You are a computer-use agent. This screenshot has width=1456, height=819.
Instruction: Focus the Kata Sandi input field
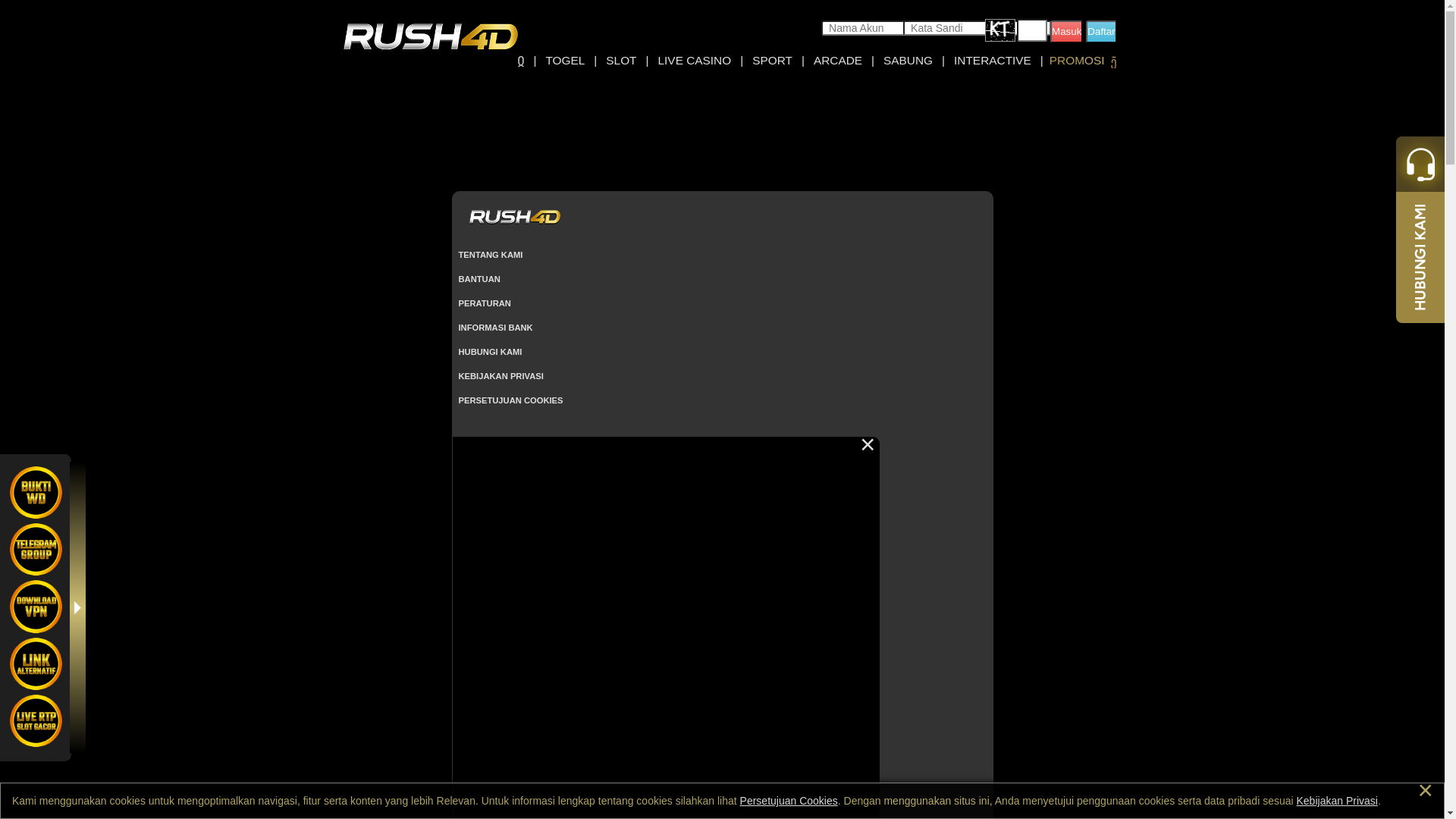pos(945,28)
